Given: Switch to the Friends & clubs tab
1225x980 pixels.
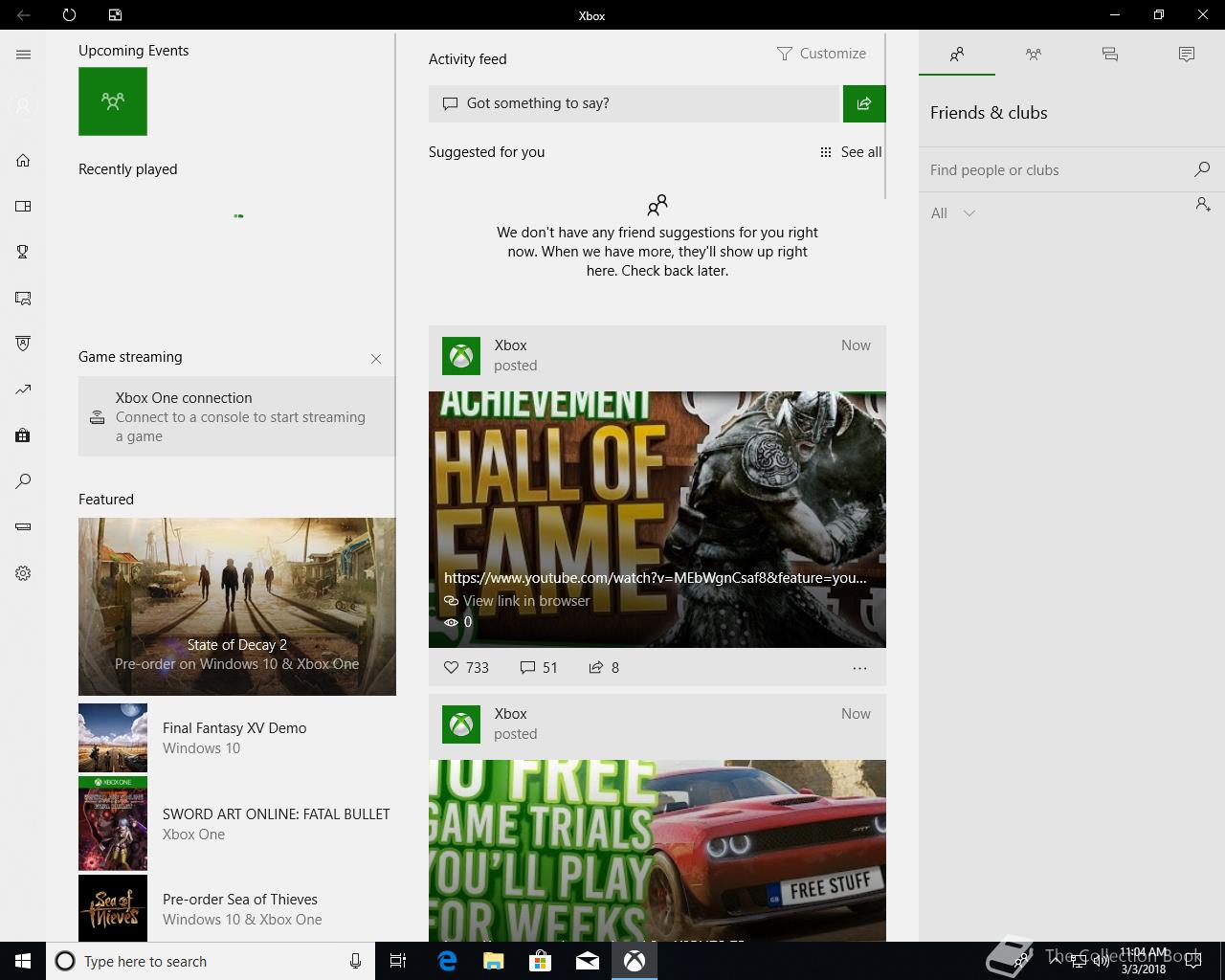Looking at the screenshot, I should (x=957, y=55).
